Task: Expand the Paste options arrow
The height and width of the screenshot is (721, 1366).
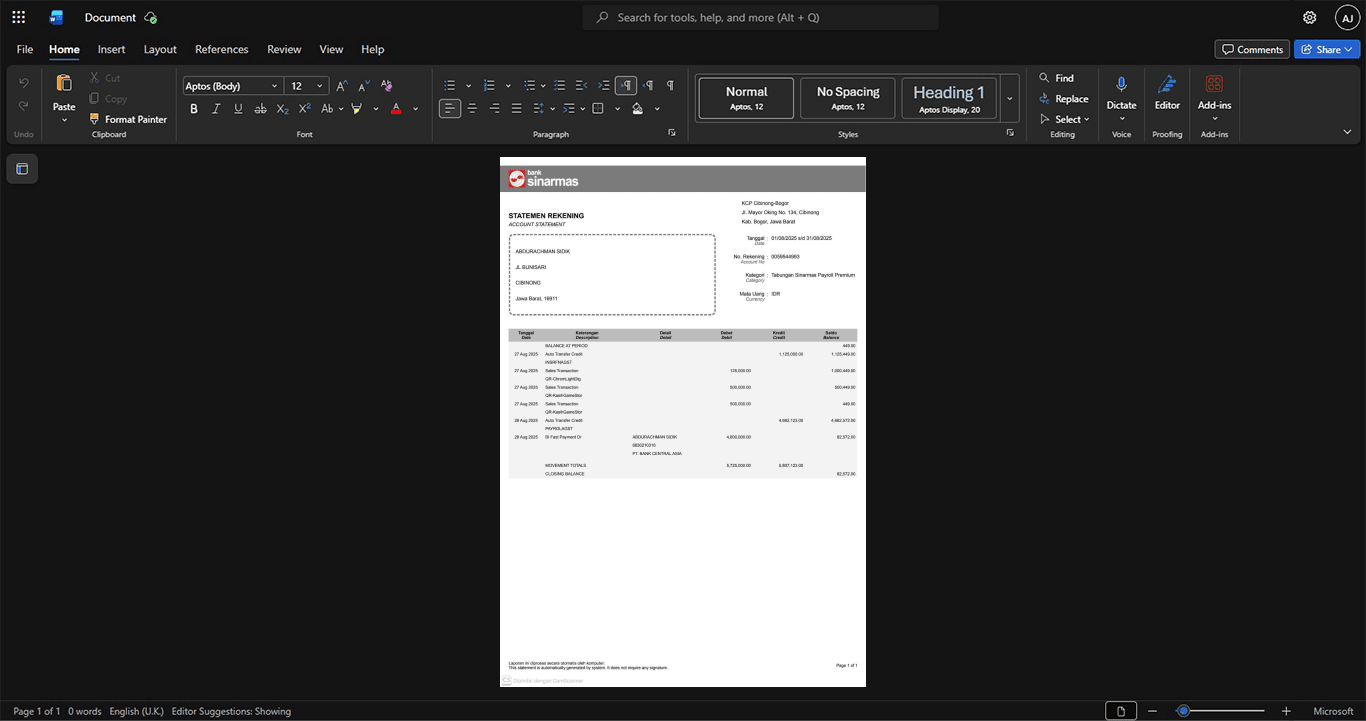Action: pos(64,120)
